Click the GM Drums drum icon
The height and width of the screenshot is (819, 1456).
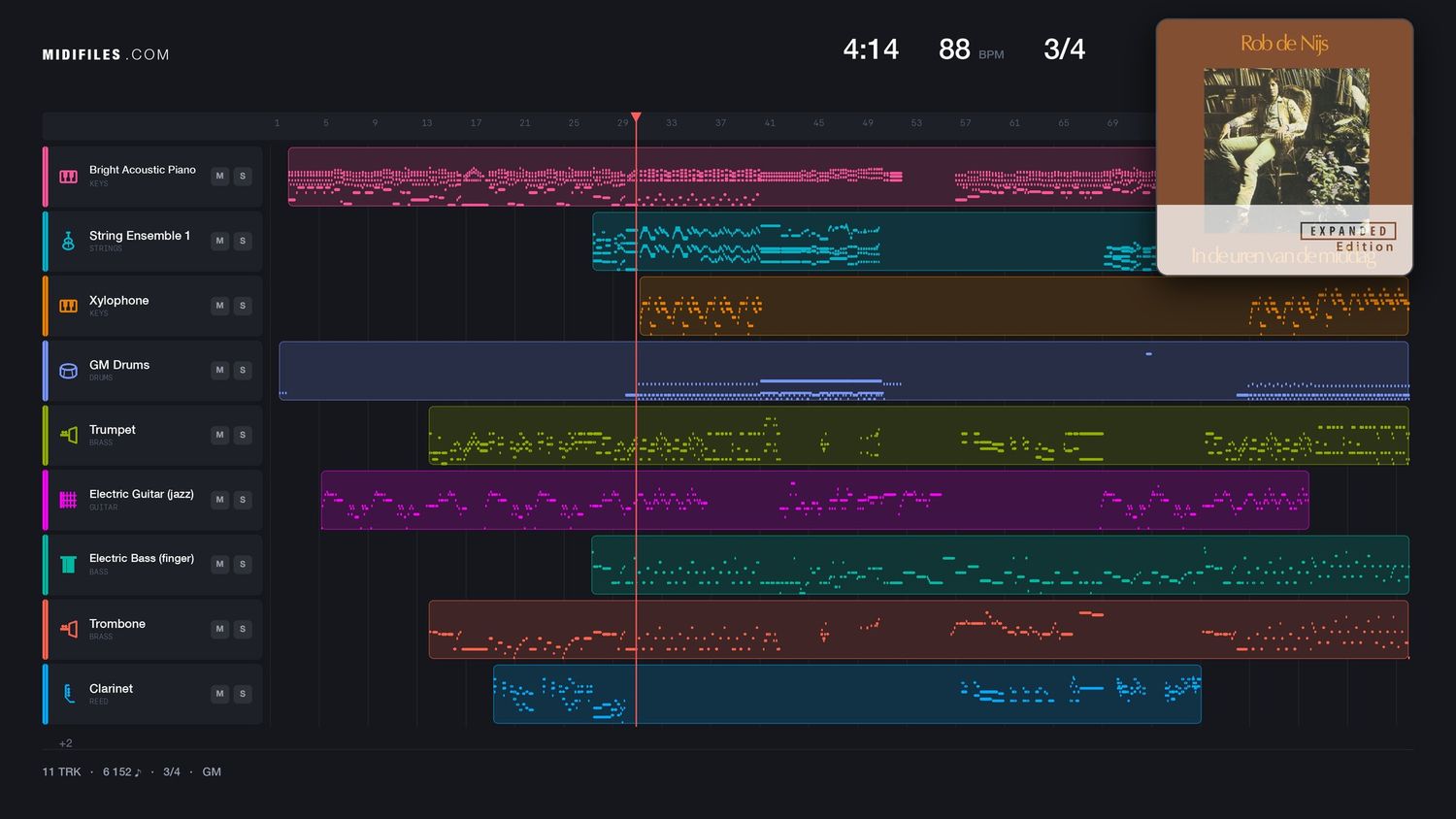68,371
